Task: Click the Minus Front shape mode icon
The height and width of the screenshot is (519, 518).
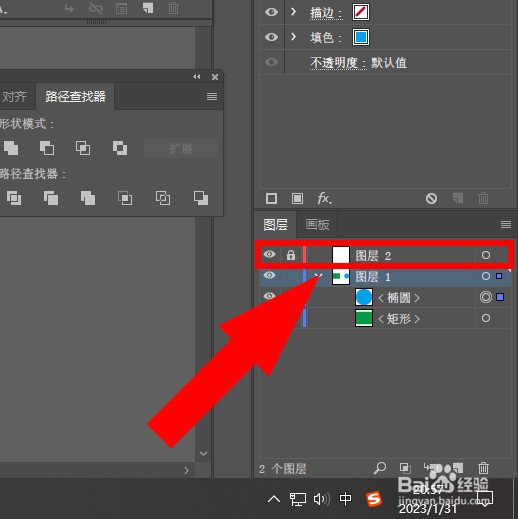Action: coord(47,148)
